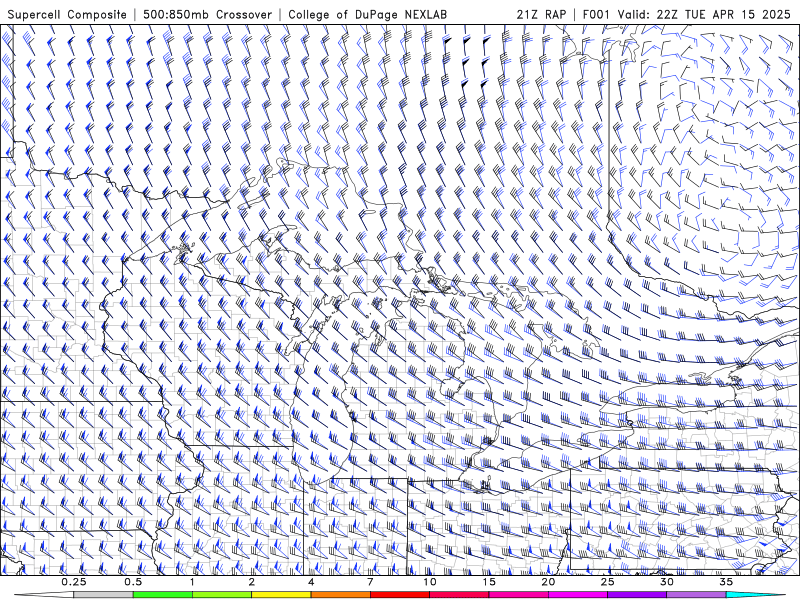Click the gray 0.25–0.5 legend color segment

[103, 595]
